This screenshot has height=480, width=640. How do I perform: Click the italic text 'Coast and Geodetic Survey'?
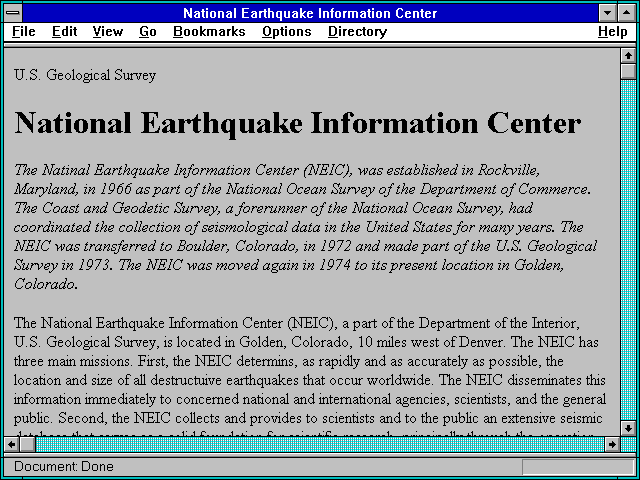[x=130, y=208]
